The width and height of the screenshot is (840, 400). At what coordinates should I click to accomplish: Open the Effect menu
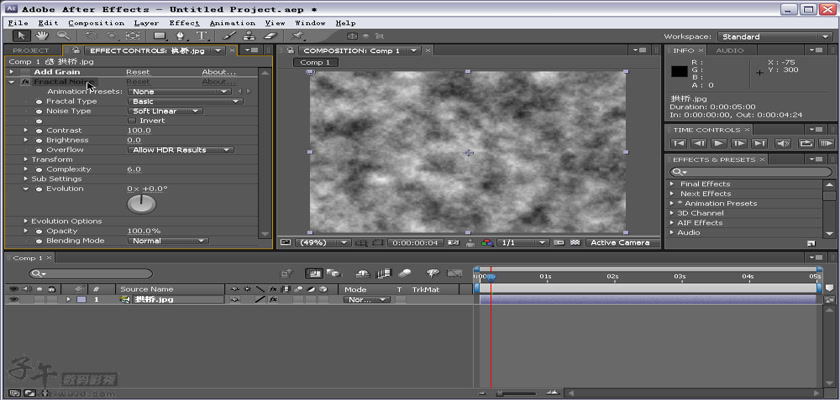click(184, 23)
